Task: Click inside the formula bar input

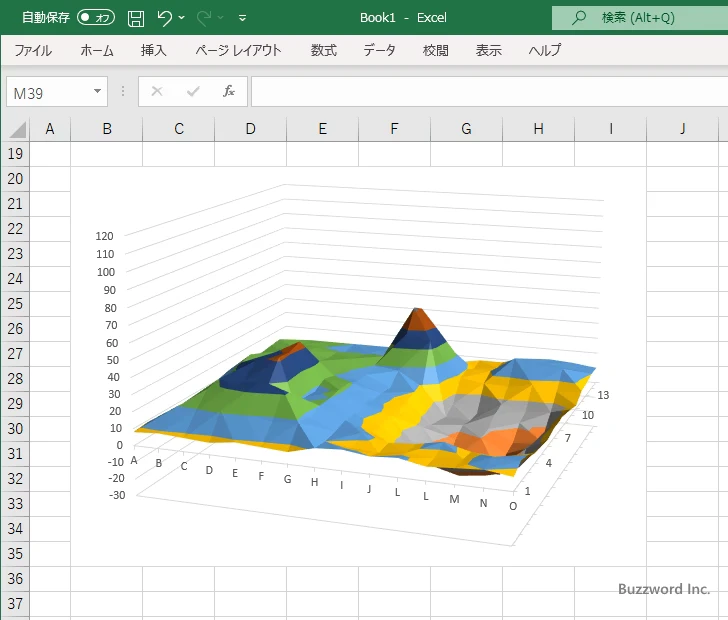Action: pos(489,91)
